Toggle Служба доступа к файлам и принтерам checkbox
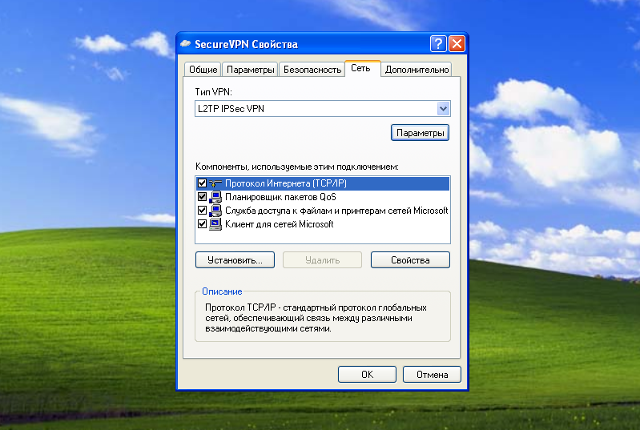Viewport: 640px width, 430px height. click(x=202, y=210)
